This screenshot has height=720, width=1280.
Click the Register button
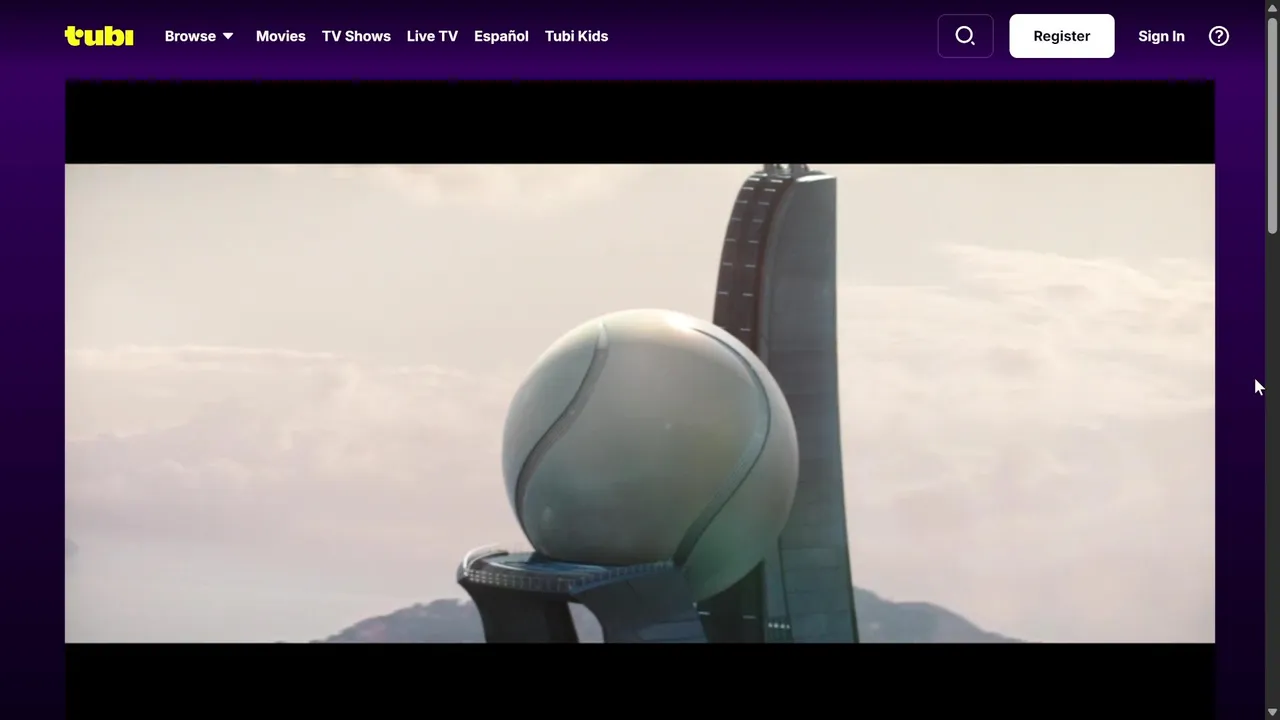point(1062,36)
